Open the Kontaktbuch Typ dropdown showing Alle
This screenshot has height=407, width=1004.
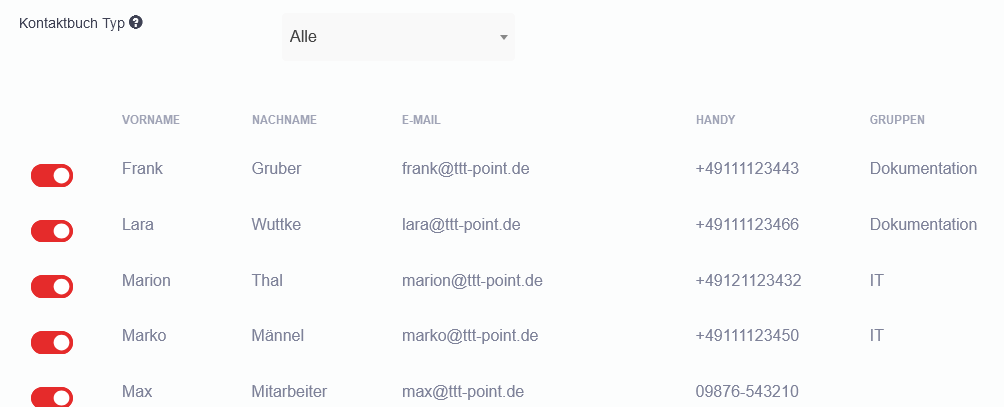(398, 37)
